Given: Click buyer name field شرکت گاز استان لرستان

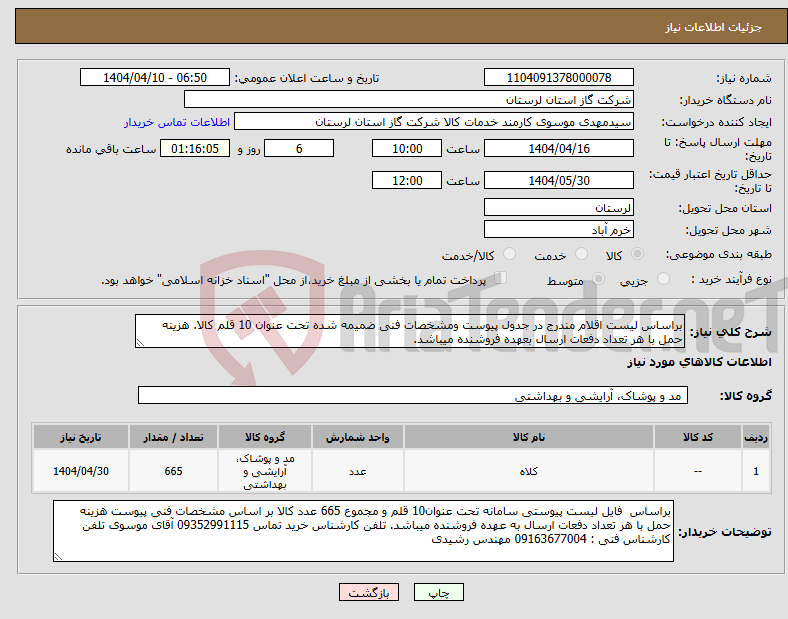Looking at the screenshot, I should tap(409, 99).
